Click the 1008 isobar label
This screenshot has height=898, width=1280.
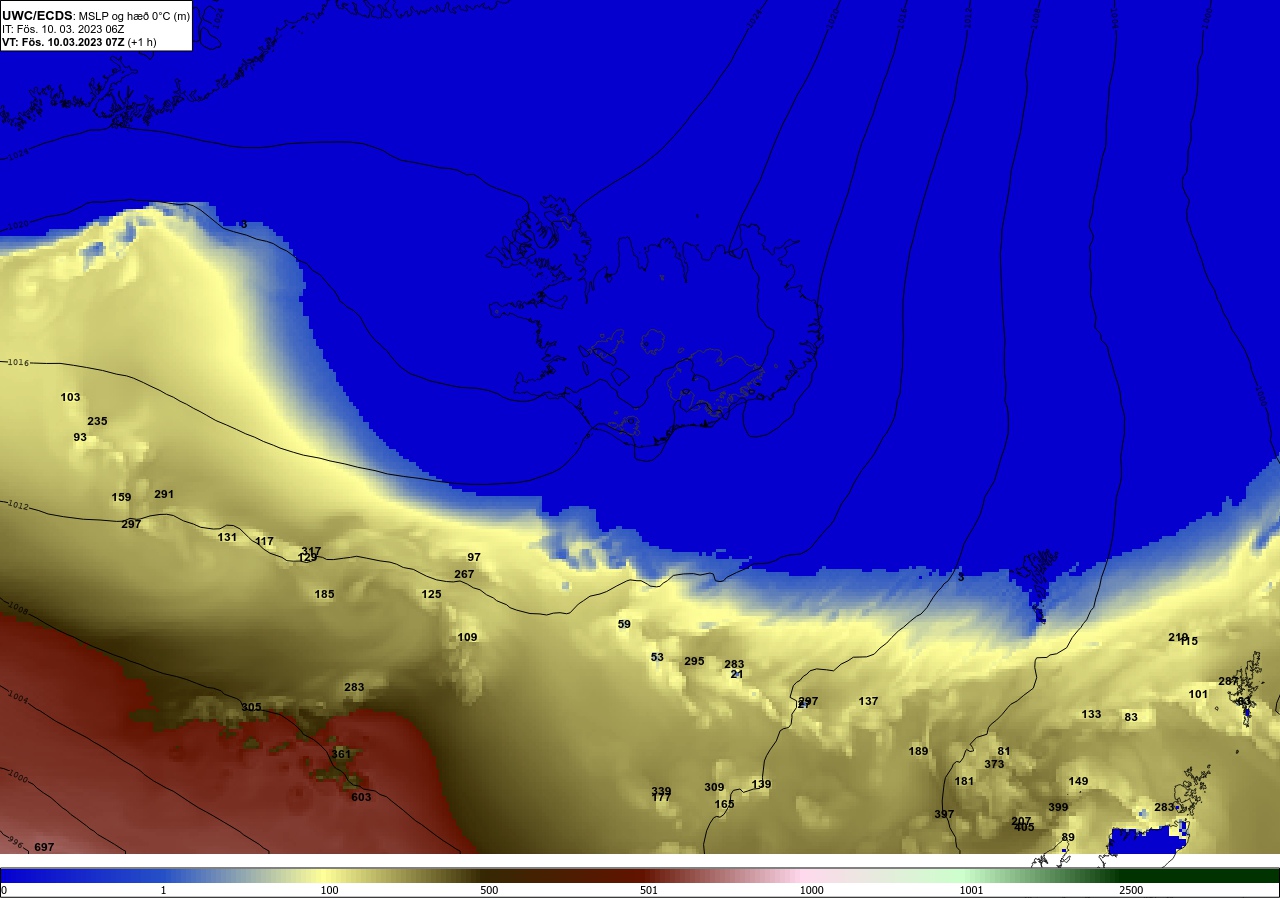17,606
